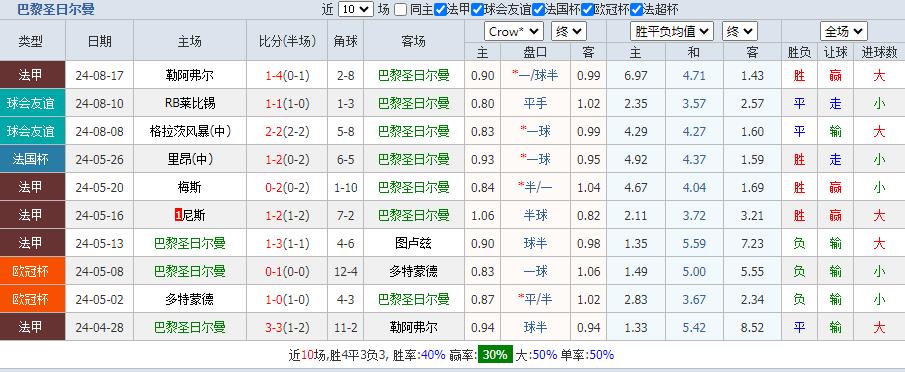
Task: Click the 法国杯 label for 24-05-26
Action: pos(31,159)
